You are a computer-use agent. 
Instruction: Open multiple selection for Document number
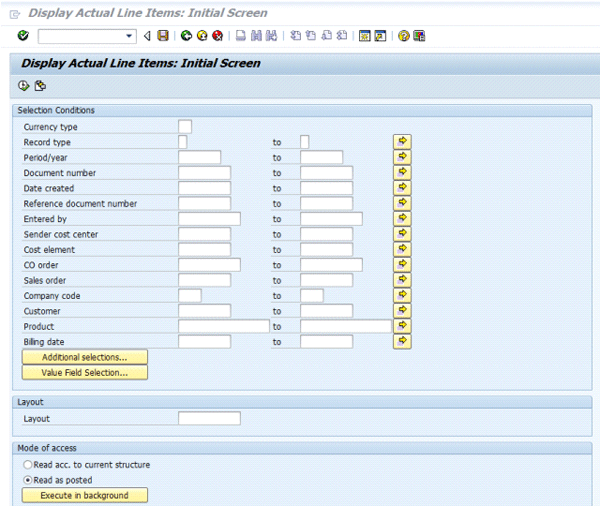[x=402, y=173]
